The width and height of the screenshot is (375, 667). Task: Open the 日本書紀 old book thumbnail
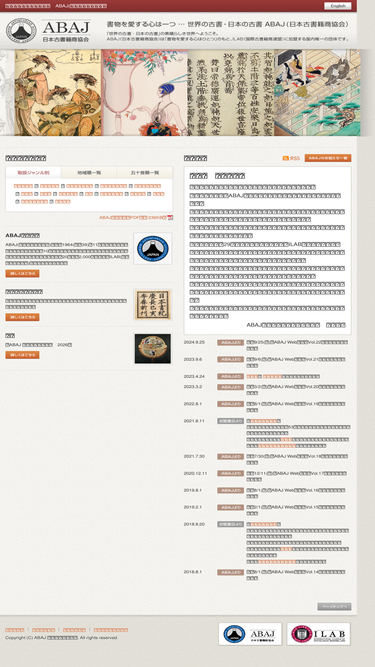(x=153, y=305)
